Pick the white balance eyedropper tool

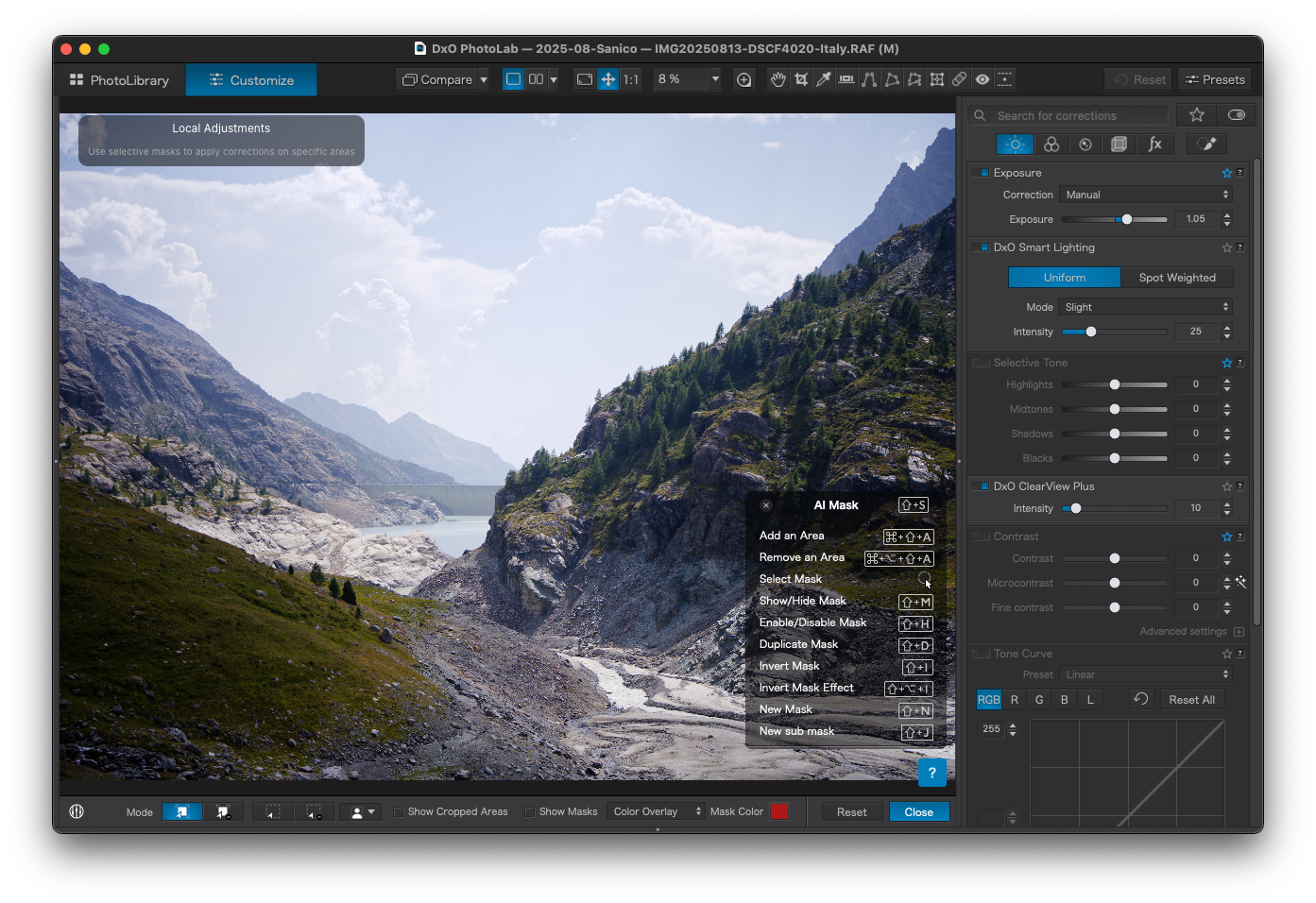[824, 79]
